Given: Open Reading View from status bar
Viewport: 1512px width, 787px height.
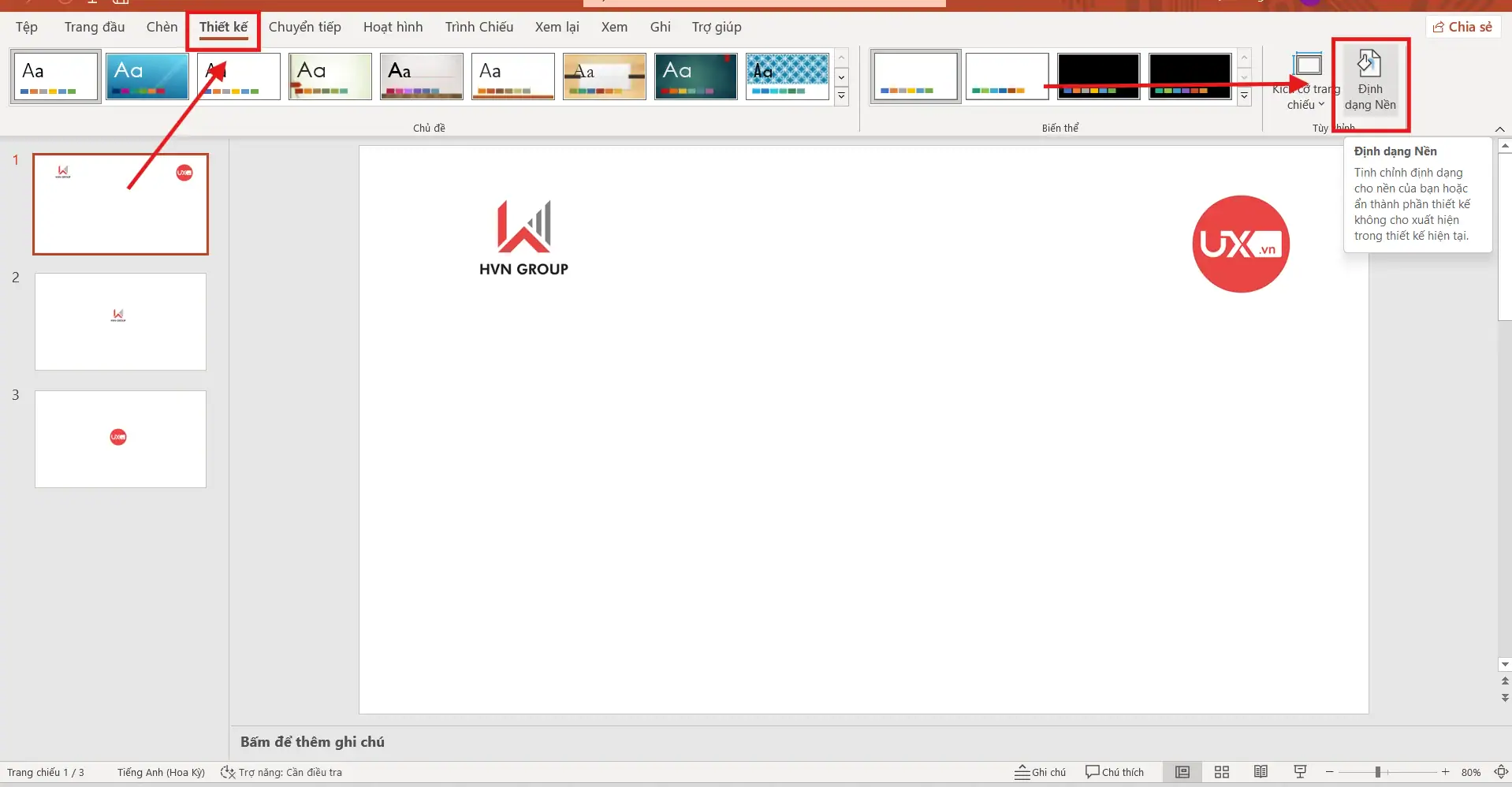Looking at the screenshot, I should (x=1261, y=772).
